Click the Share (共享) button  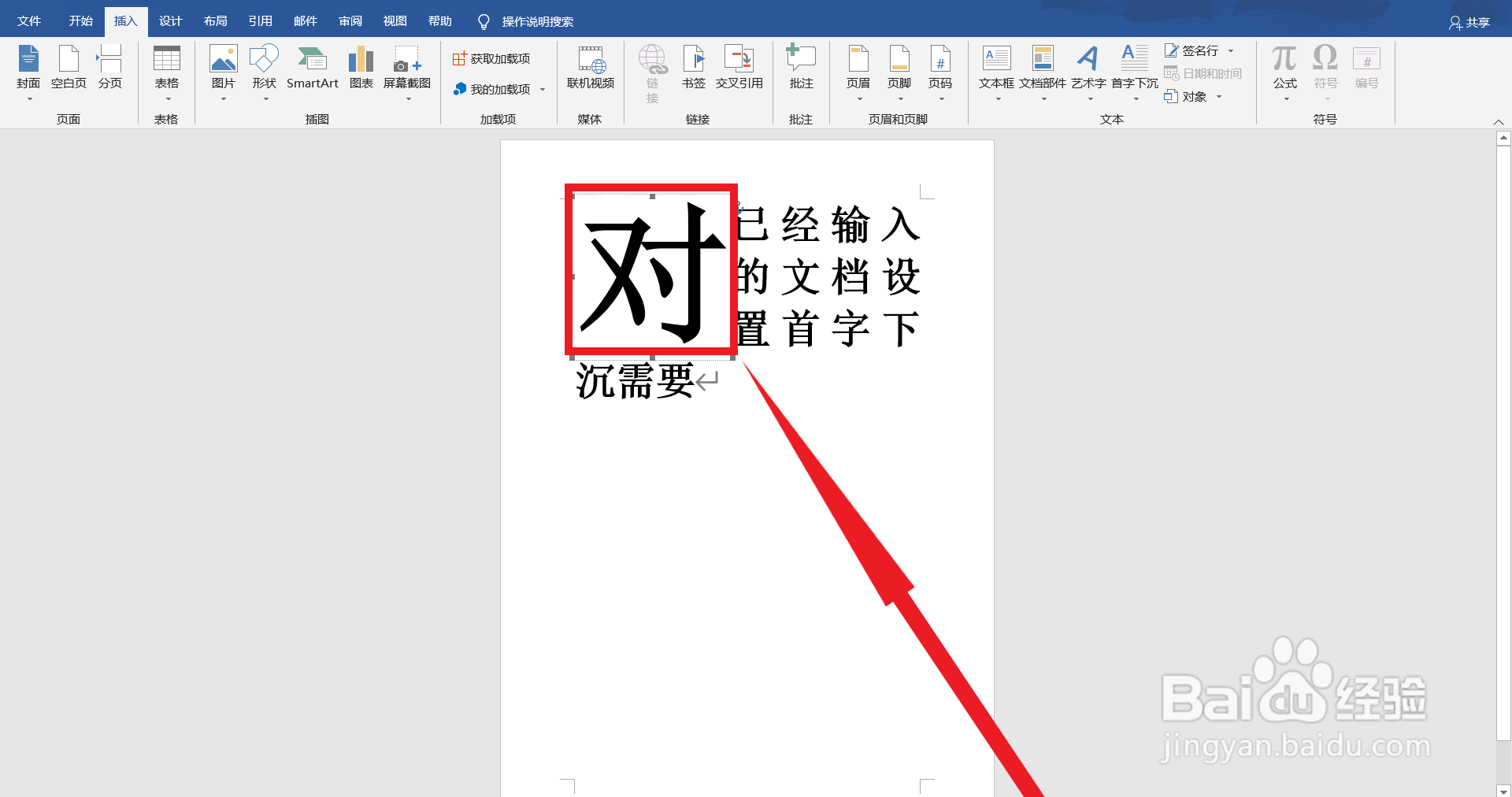[x=1469, y=22]
